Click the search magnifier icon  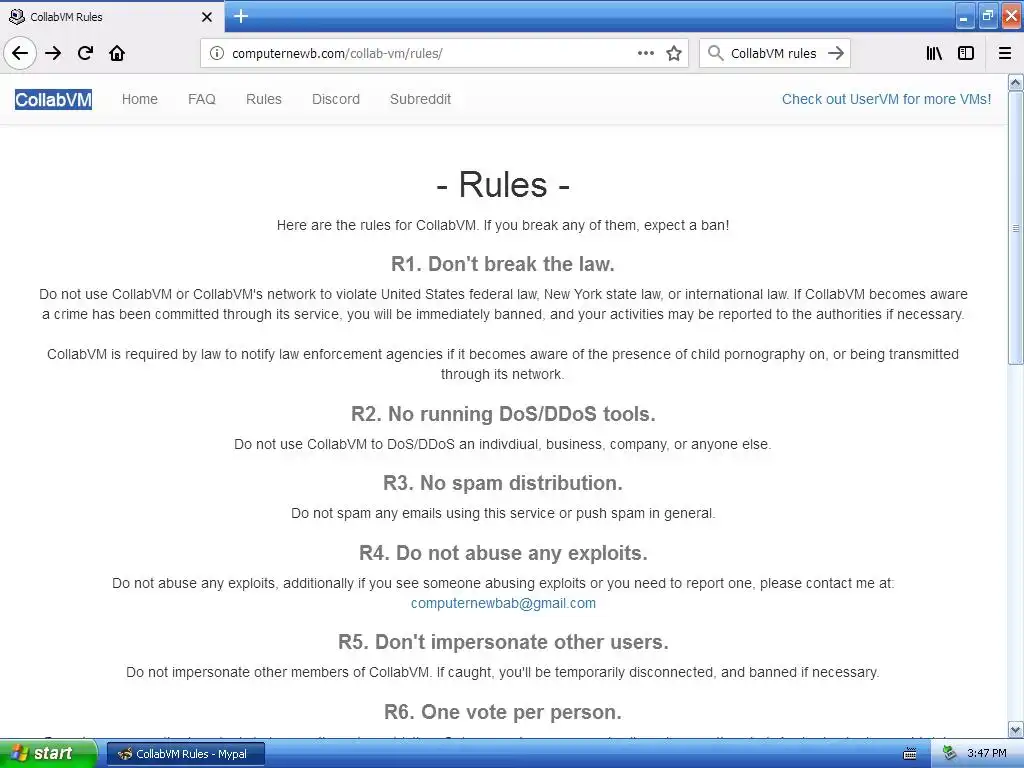pos(716,53)
